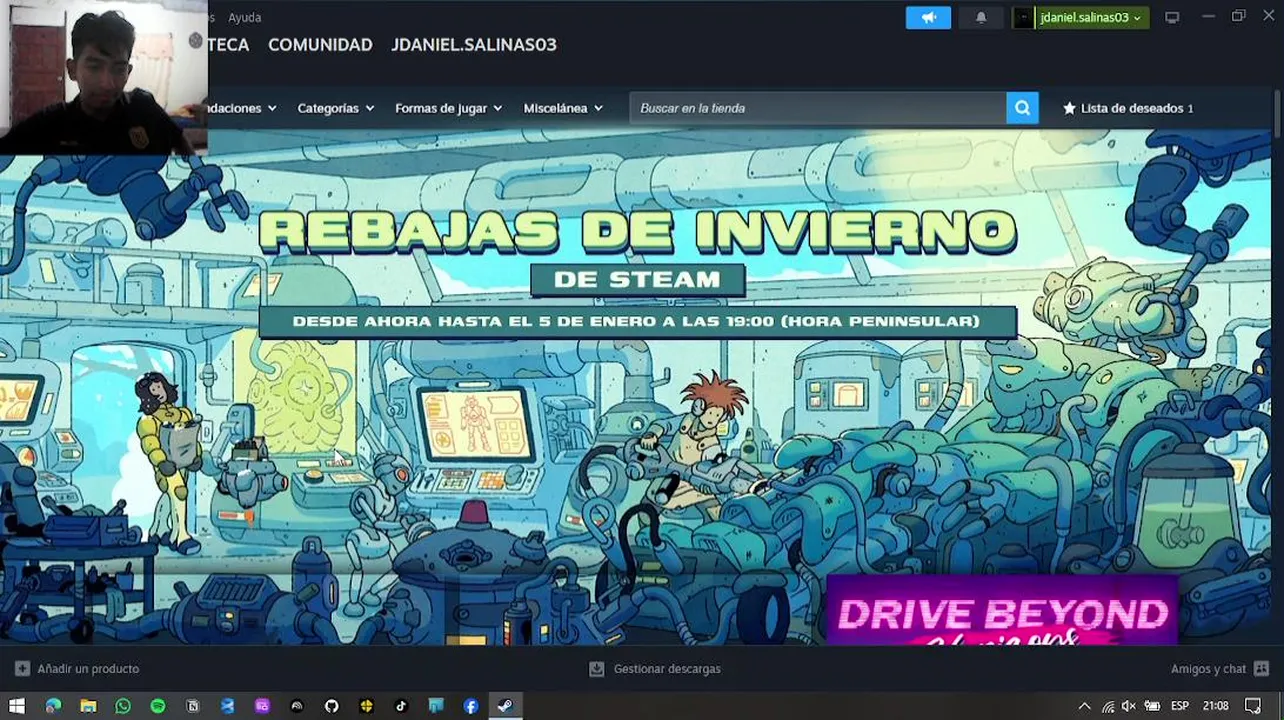Screen dimensions: 1284x720
Task: Click the Steam taskbar icon
Action: (505, 706)
